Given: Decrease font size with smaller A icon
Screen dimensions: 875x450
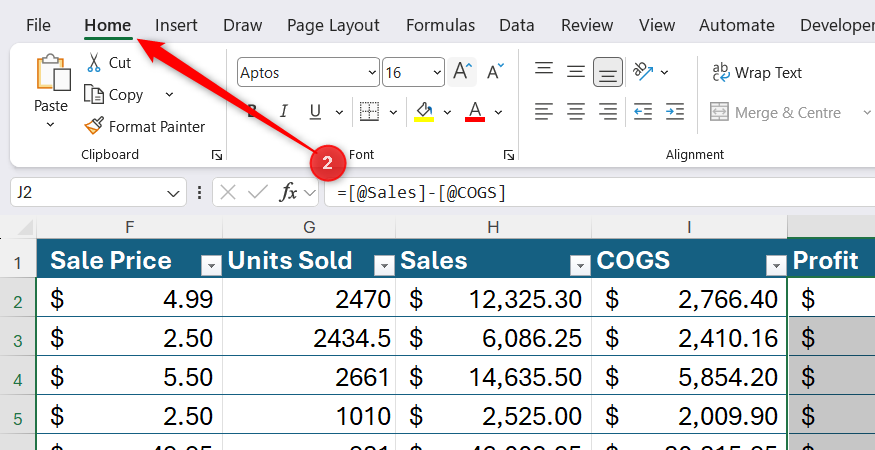Looking at the screenshot, I should (495, 72).
